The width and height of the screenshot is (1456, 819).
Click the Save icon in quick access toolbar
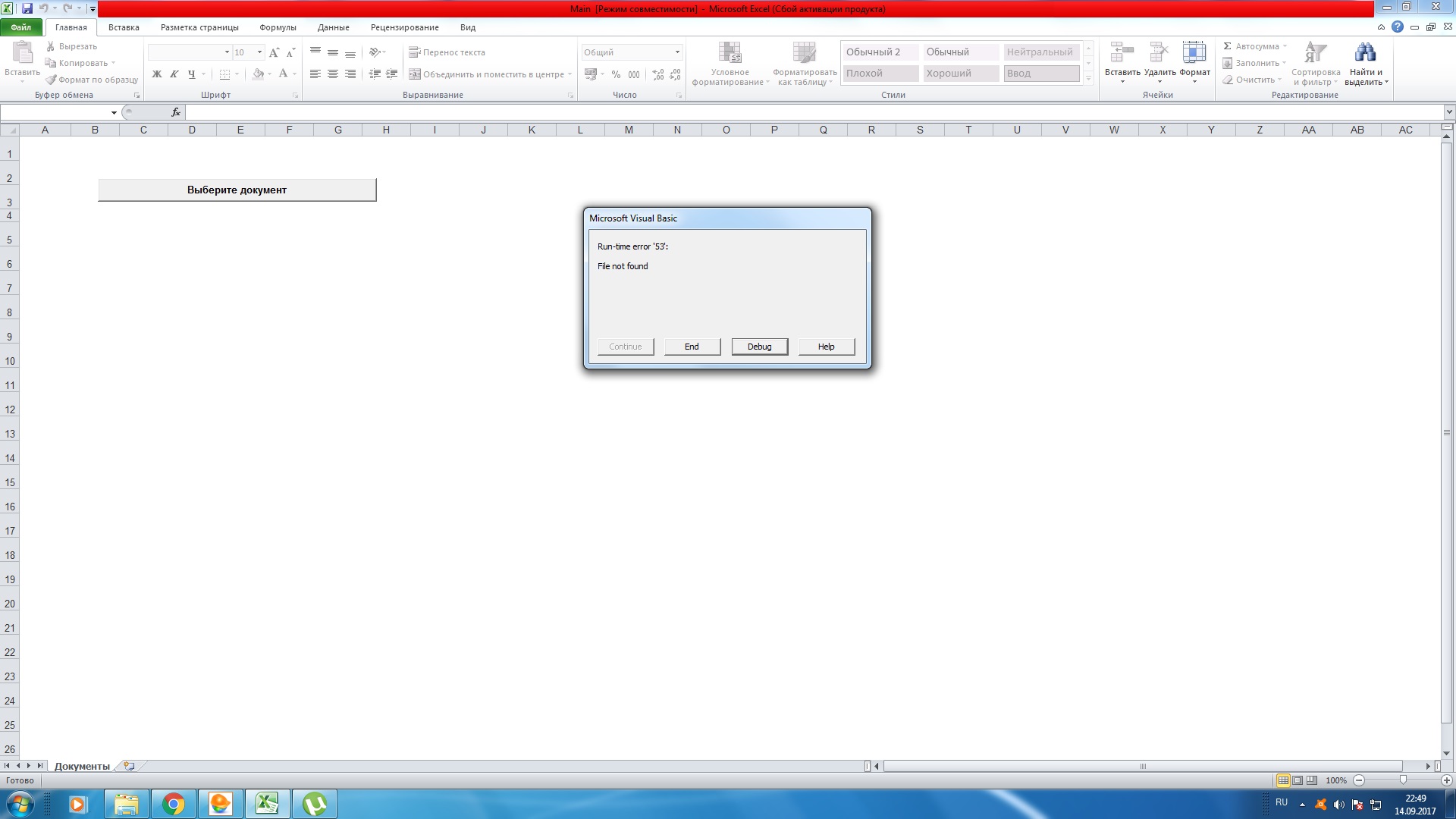[x=27, y=8]
